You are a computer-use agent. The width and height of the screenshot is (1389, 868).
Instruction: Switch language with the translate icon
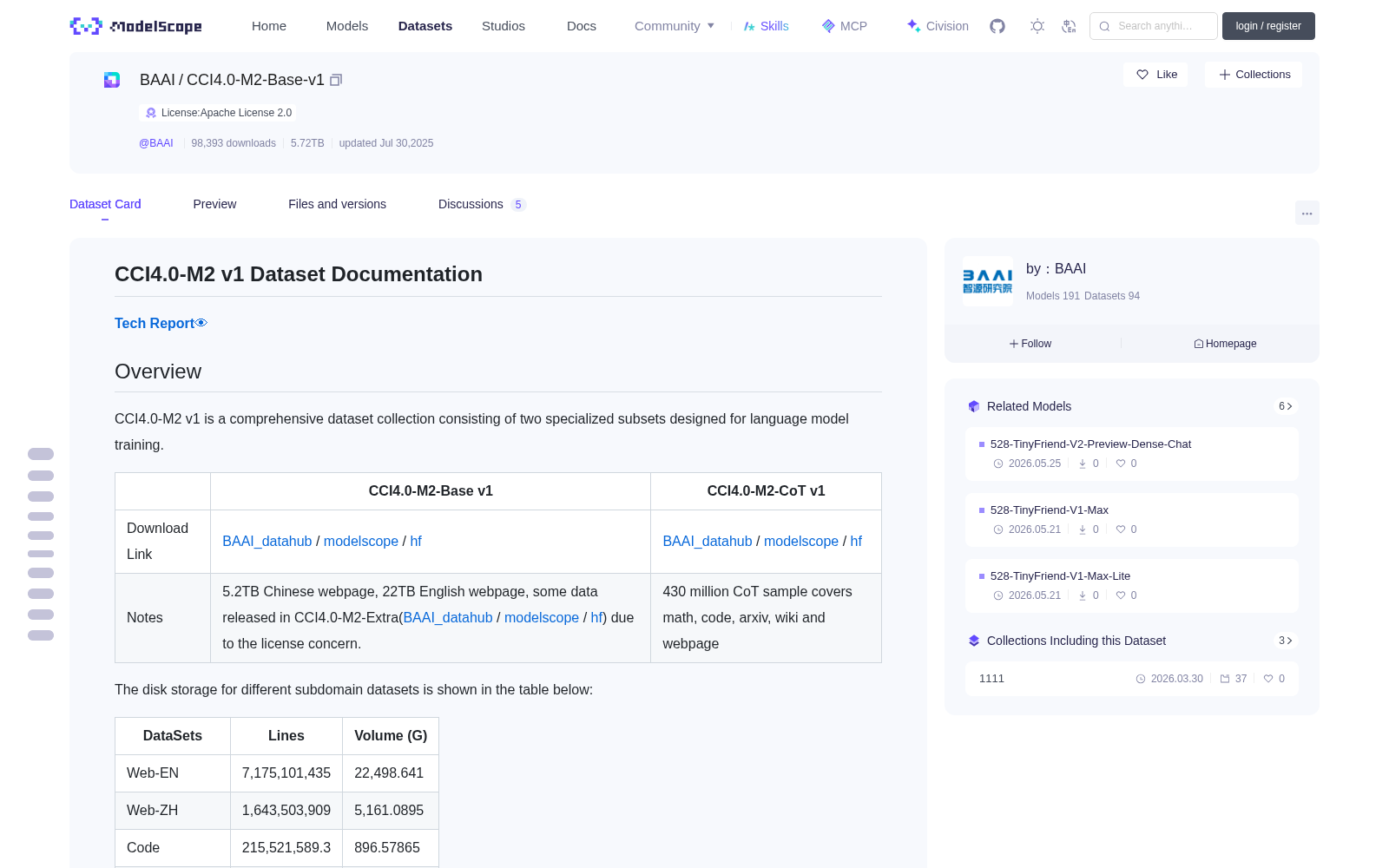tap(1069, 26)
